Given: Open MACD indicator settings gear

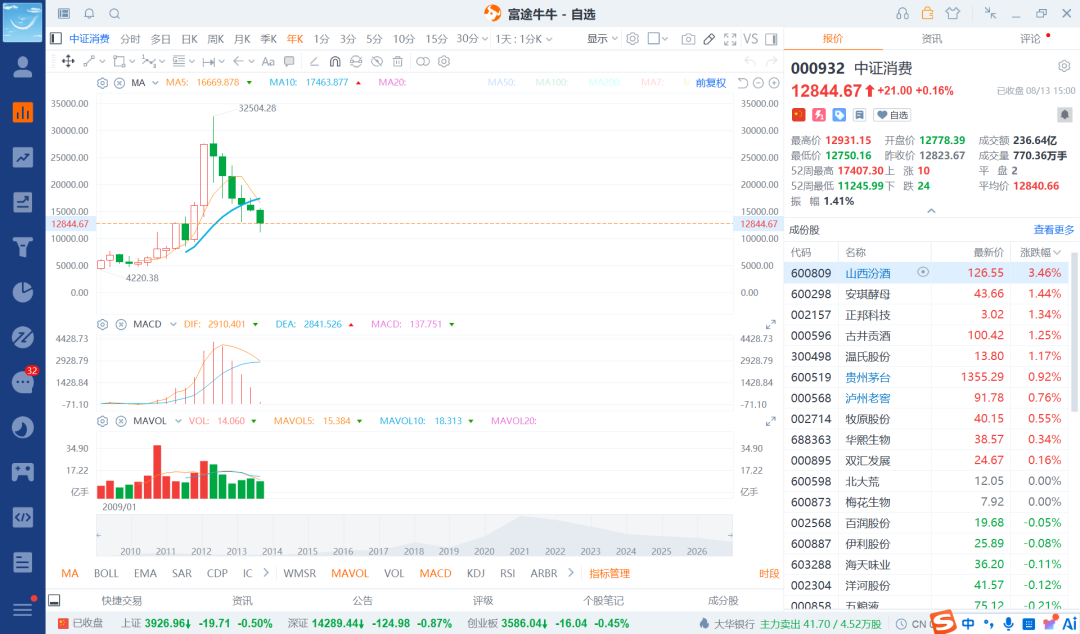Looking at the screenshot, I should pos(103,324).
